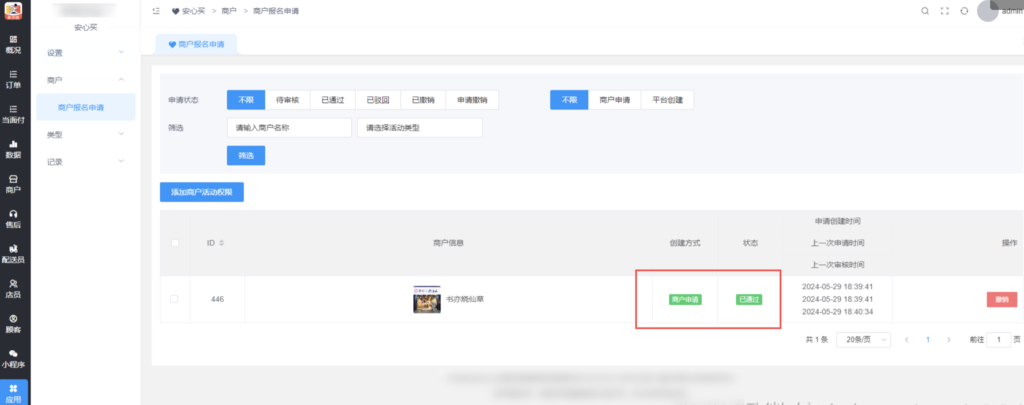
Task: Open 配送员 in the dark sidebar
Action: [13, 254]
